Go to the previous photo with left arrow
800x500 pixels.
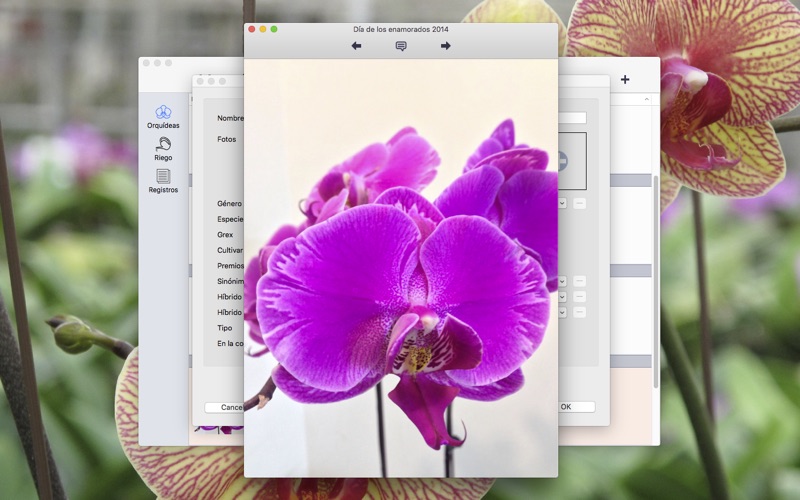356,46
